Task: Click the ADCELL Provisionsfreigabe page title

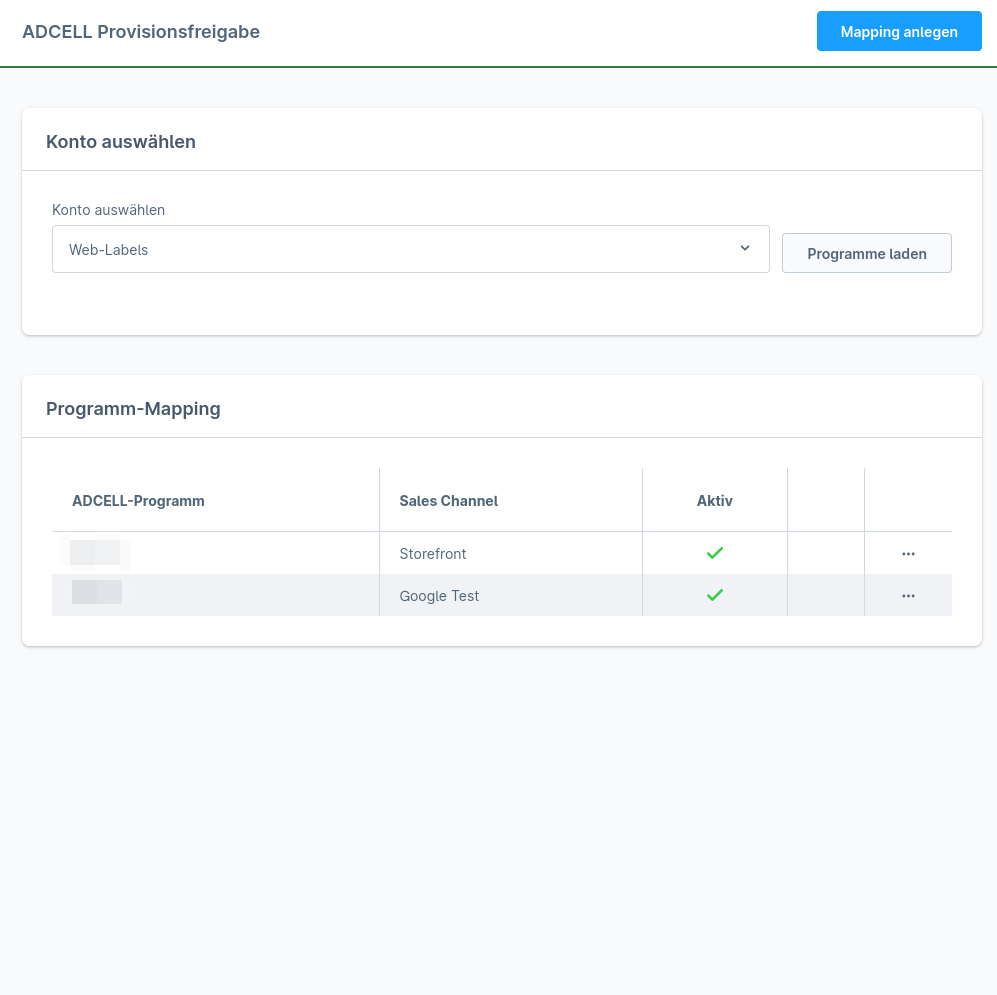Action: click(141, 32)
